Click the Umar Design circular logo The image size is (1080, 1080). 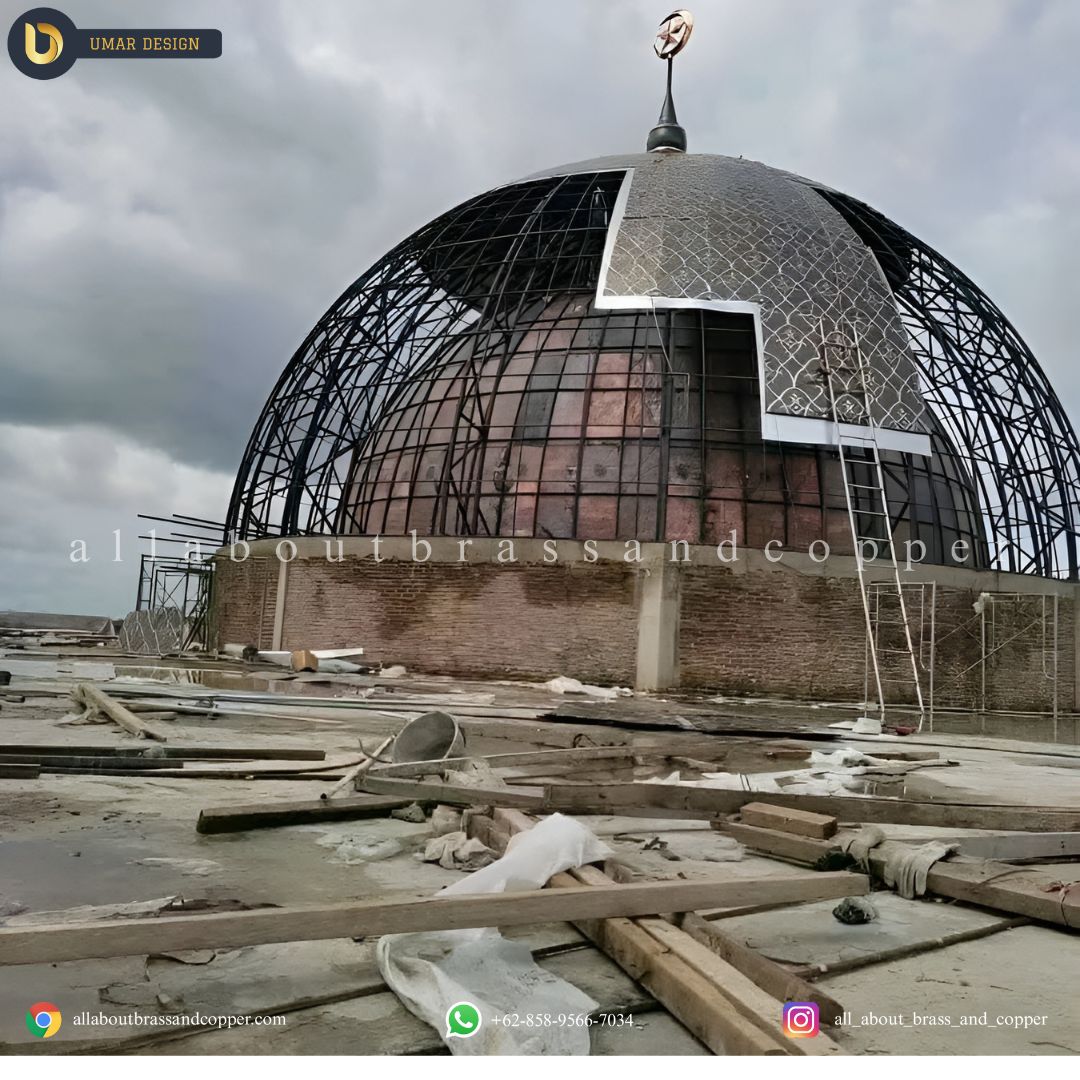click(x=43, y=43)
